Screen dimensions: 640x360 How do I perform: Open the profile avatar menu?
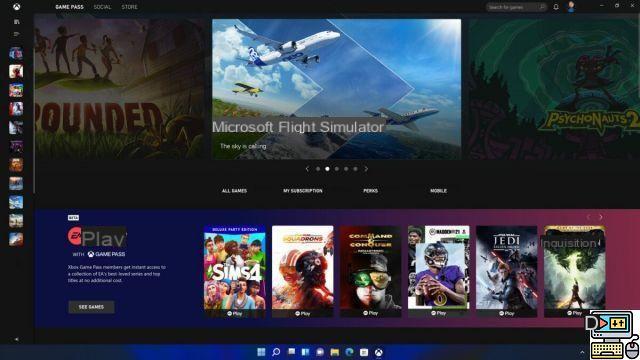click(571, 7)
